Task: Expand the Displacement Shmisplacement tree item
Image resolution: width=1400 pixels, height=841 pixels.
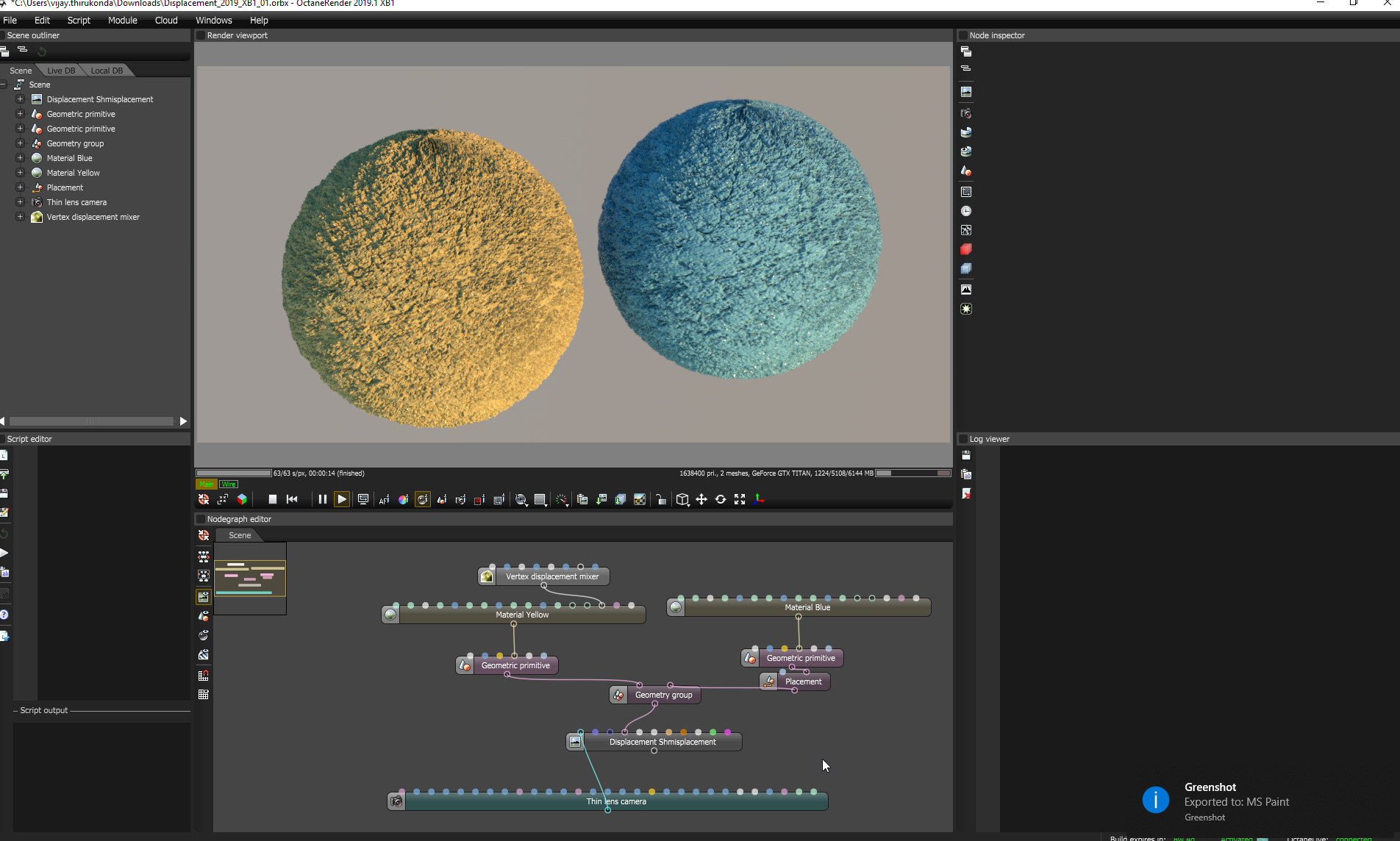Action: click(21, 99)
